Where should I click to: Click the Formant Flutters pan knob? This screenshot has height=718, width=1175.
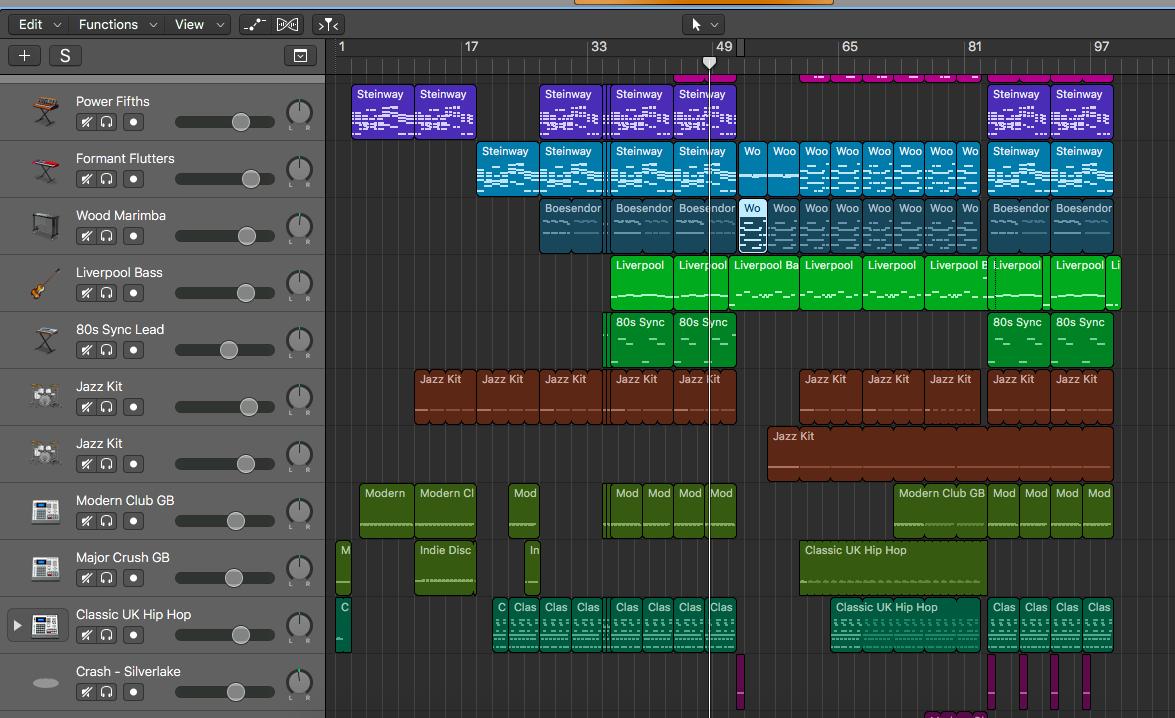[x=300, y=169]
